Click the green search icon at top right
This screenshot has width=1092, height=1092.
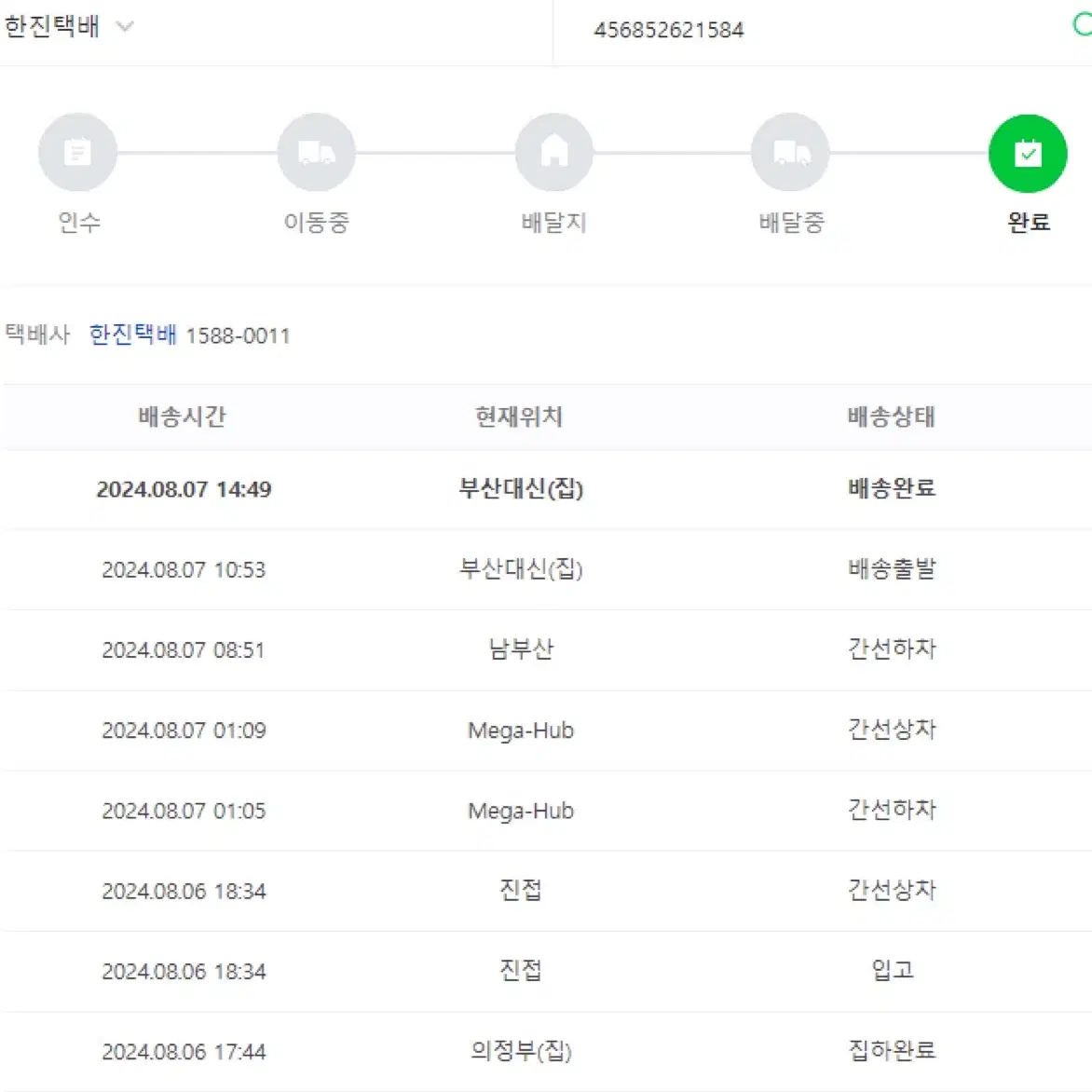1083,25
